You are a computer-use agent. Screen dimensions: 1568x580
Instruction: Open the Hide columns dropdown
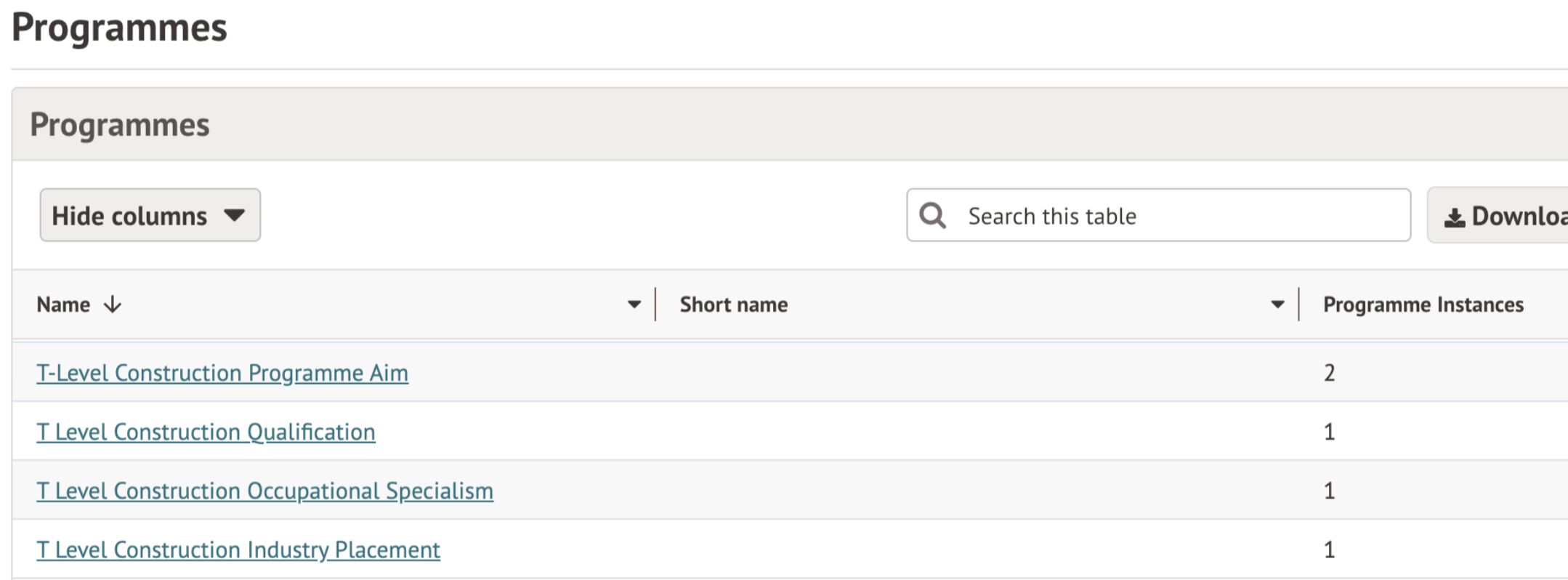pos(150,216)
